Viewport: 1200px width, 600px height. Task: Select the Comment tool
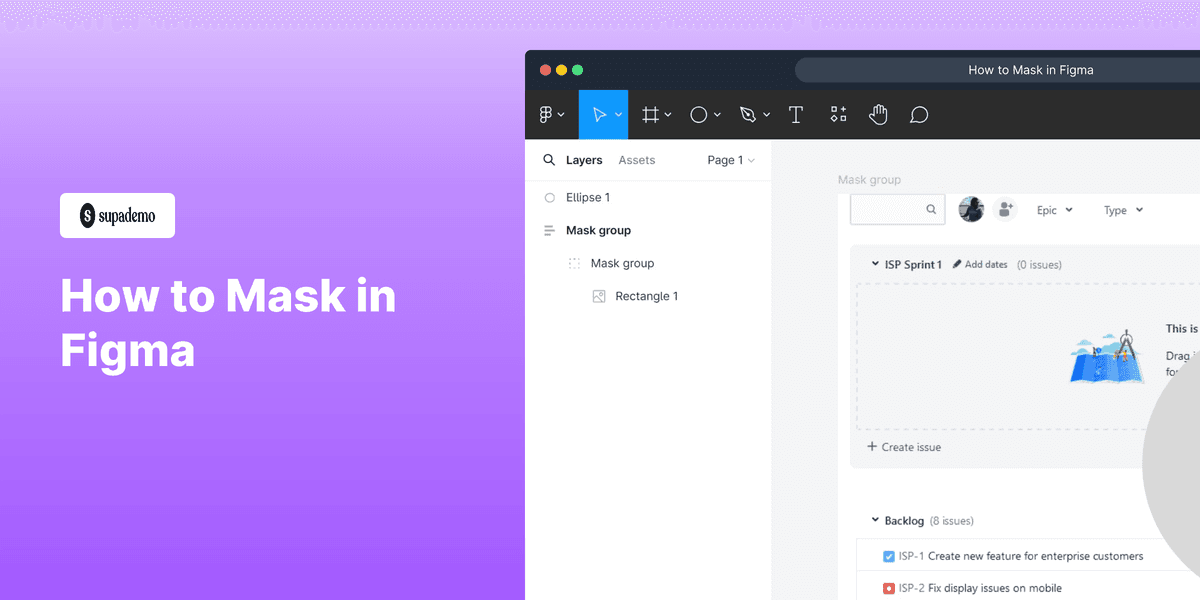[918, 114]
